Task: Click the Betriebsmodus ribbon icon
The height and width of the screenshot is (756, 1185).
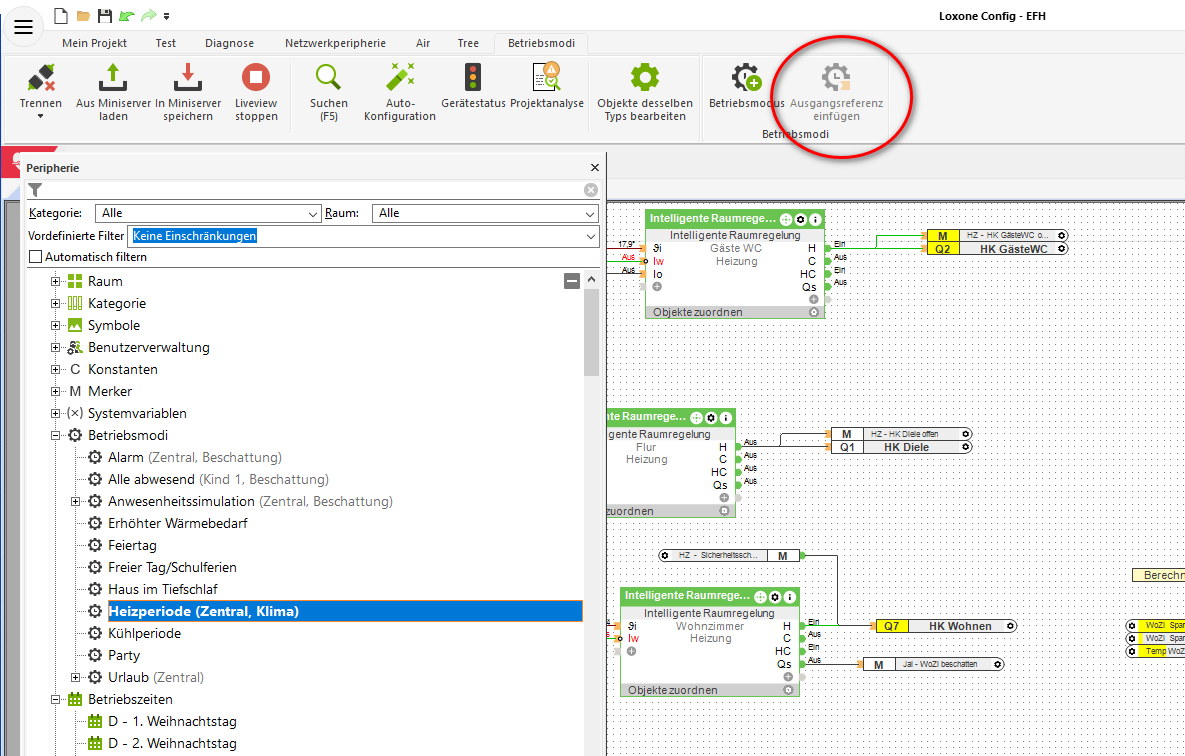Action: coord(746,78)
